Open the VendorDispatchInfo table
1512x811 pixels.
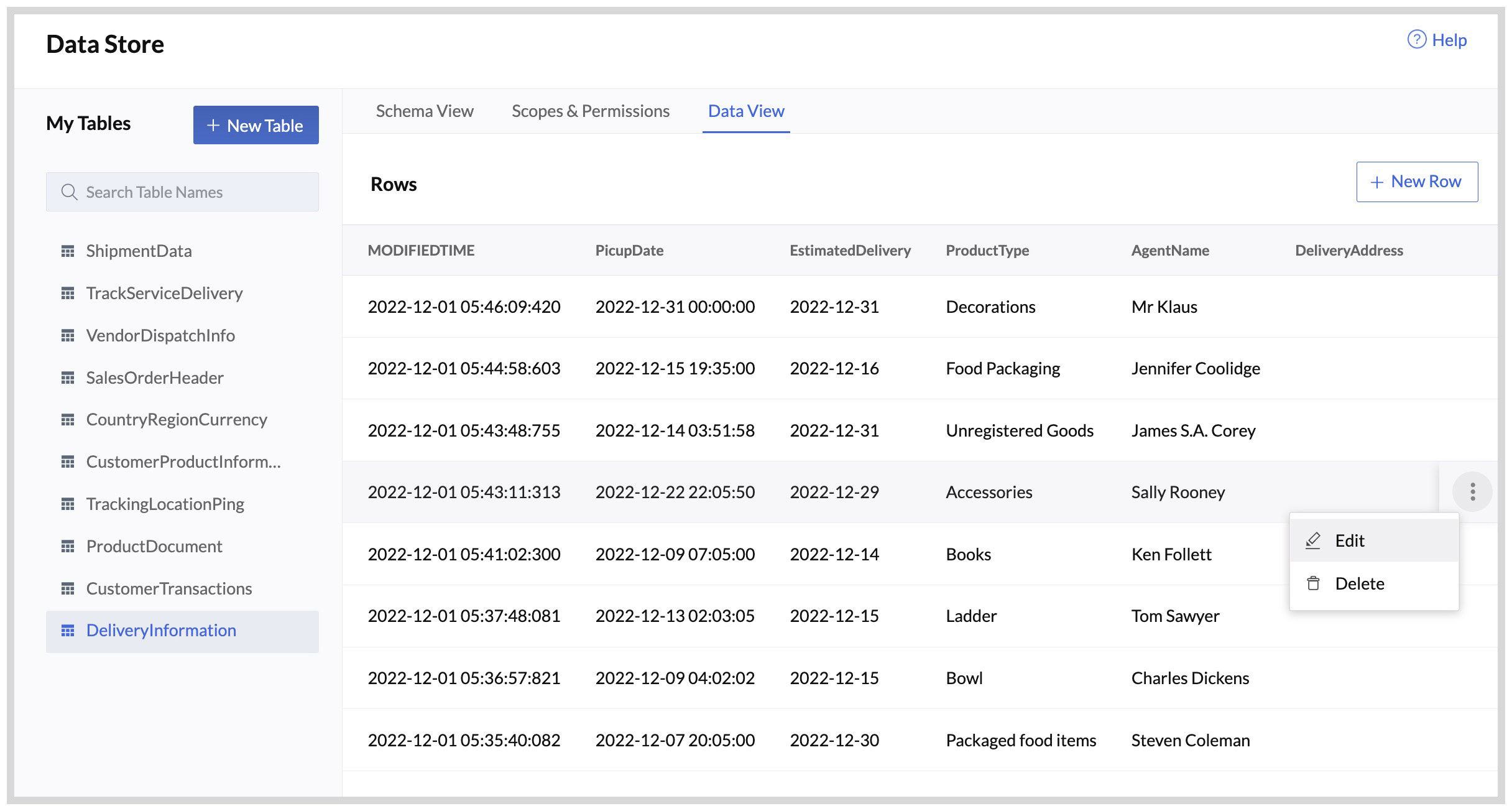(160, 335)
